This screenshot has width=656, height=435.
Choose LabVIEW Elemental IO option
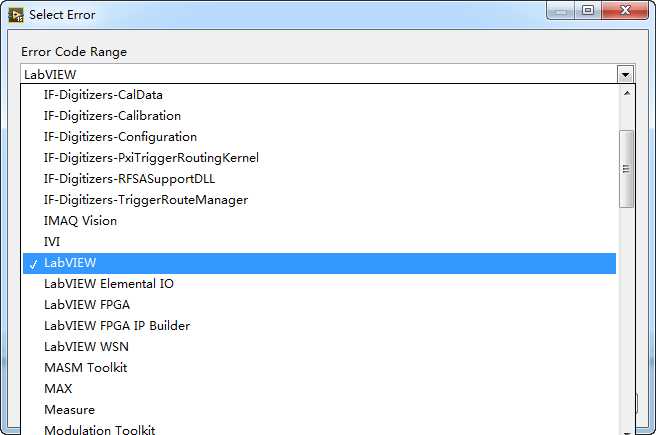coord(319,284)
